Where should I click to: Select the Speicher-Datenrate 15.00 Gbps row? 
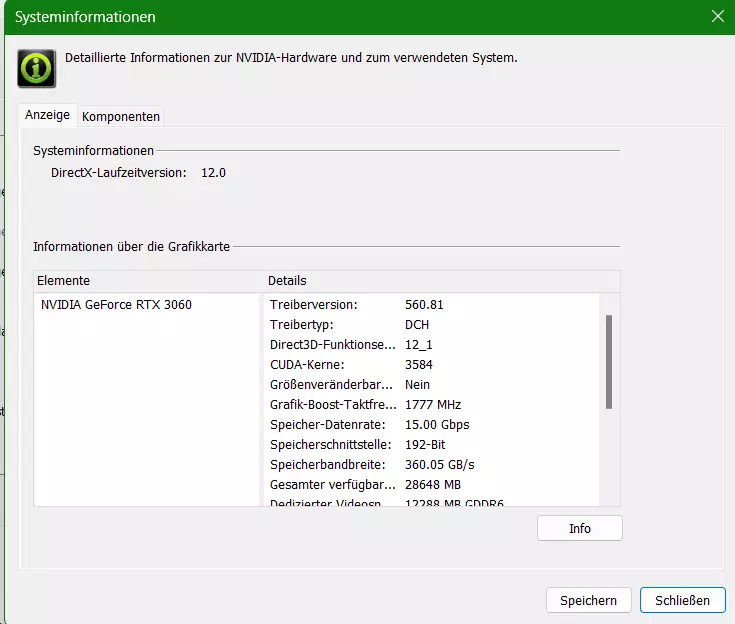click(x=431, y=425)
